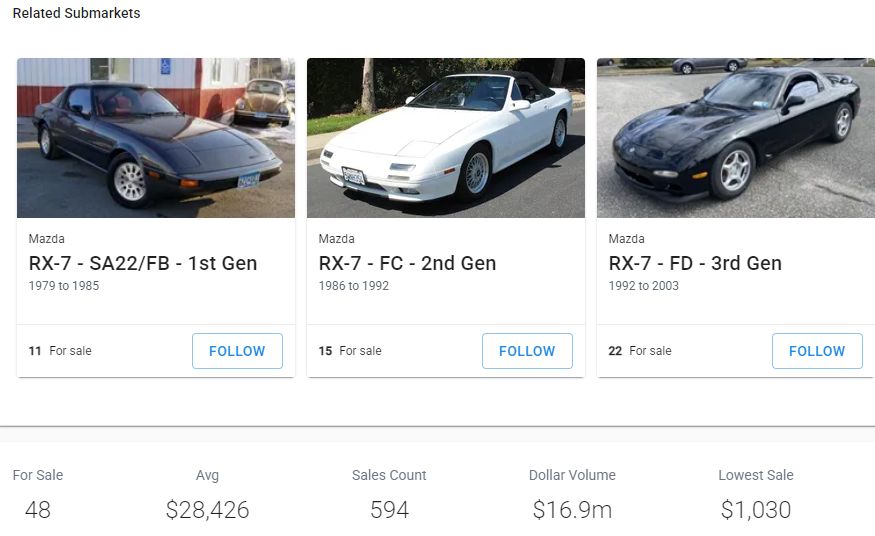Open the RX-7 - SA22/FB - 1st Gen title

[143, 263]
